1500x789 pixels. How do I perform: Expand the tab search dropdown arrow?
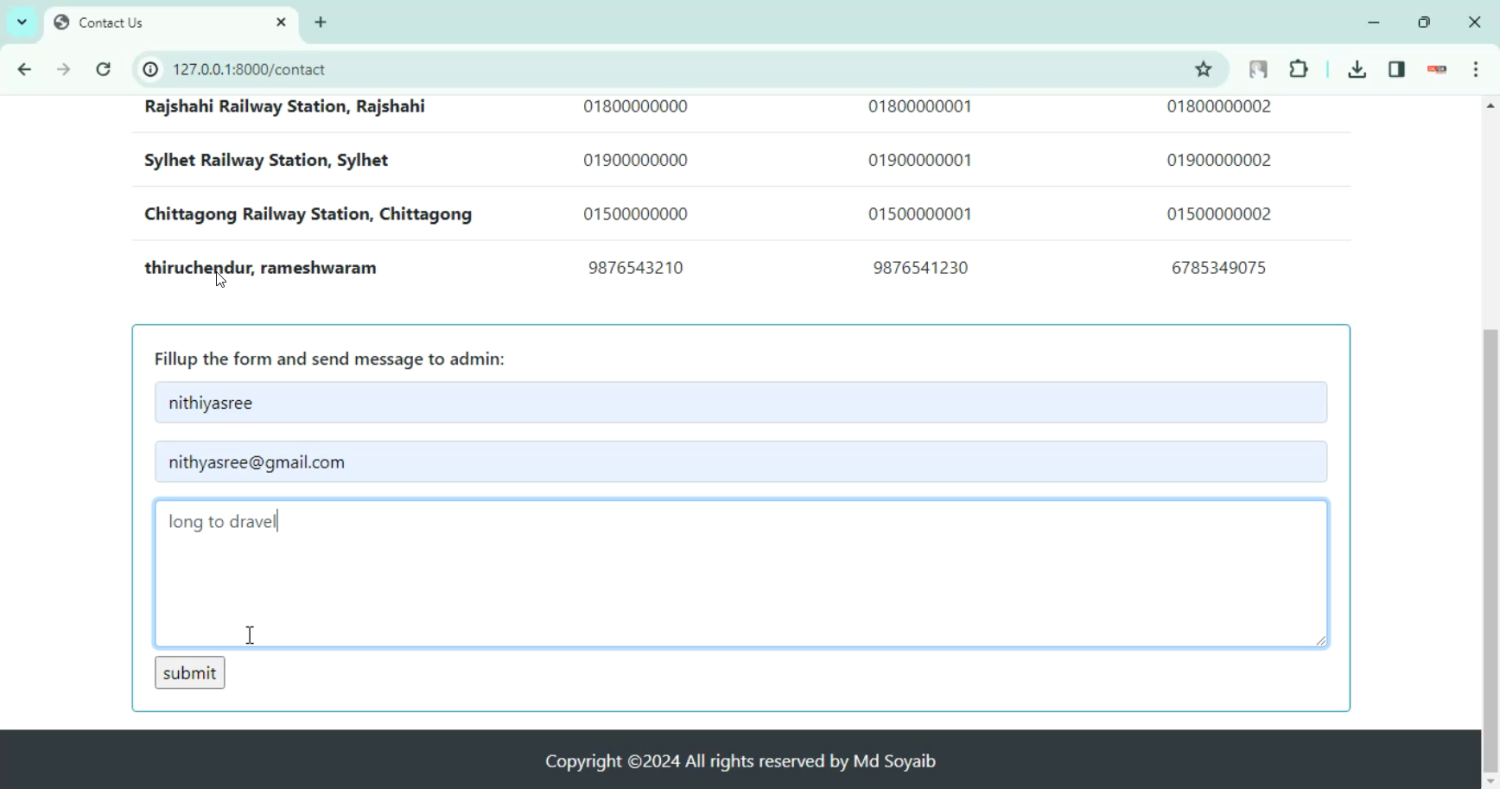click(x=21, y=22)
